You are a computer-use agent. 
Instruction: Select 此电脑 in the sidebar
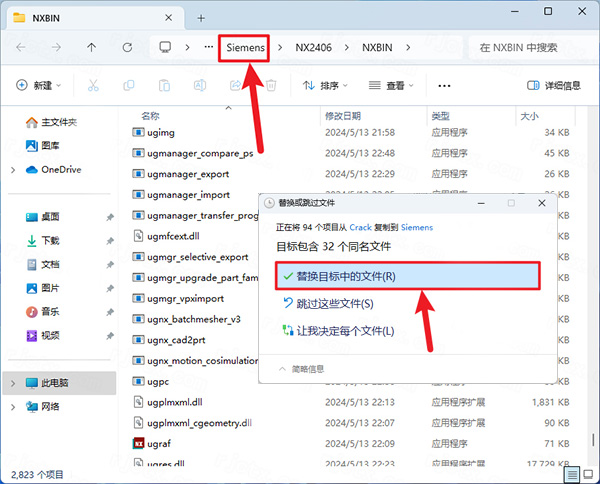(x=59, y=383)
